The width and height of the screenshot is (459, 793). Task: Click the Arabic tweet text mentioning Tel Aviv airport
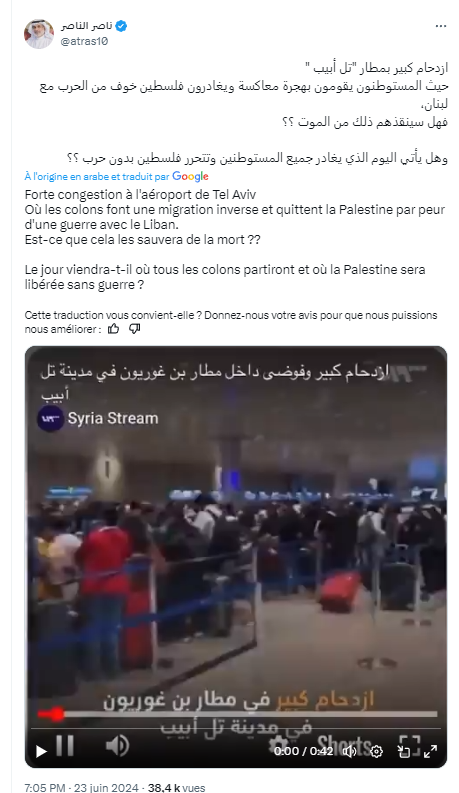click(244, 112)
